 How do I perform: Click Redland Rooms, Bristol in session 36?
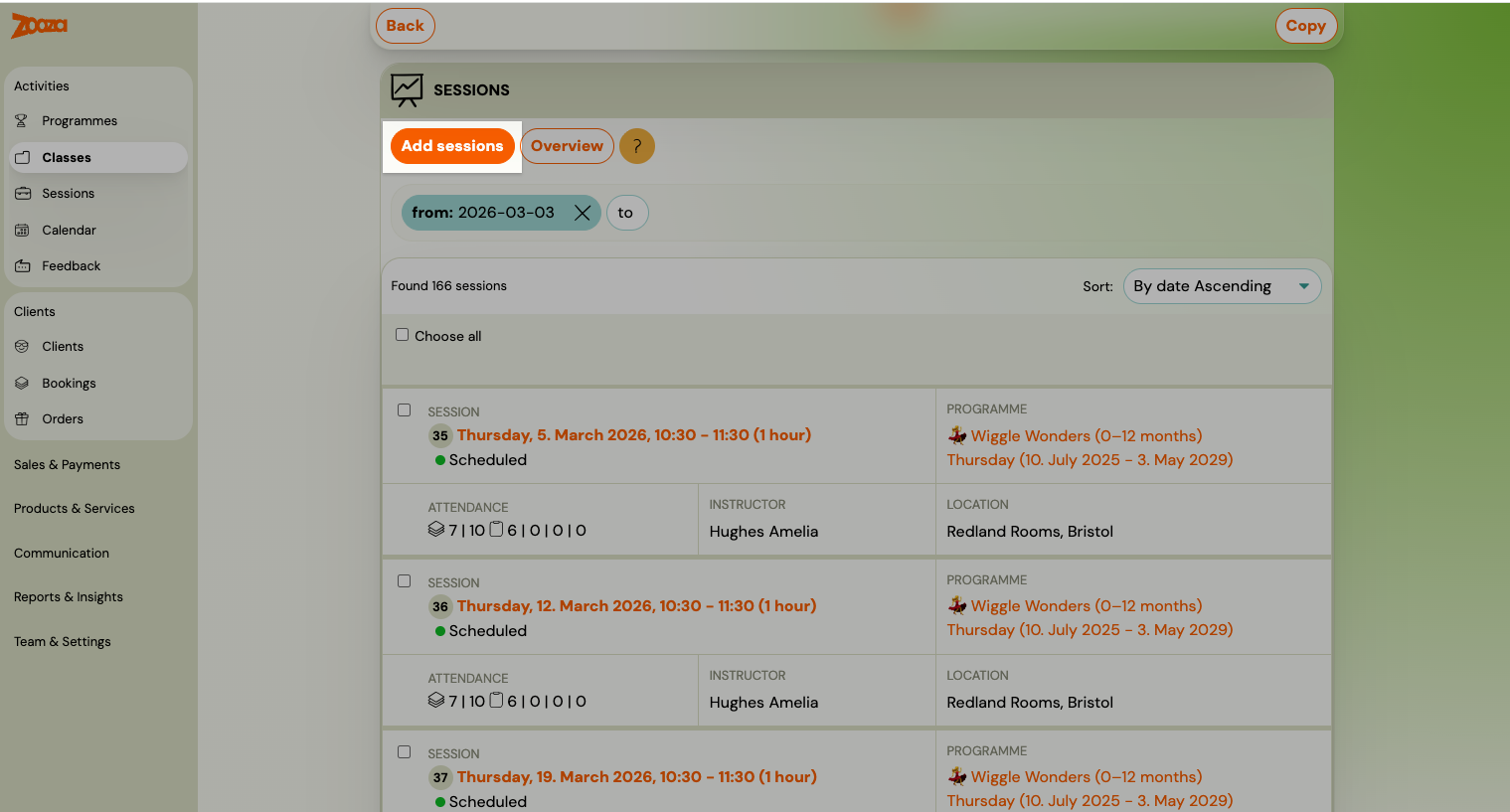pyautogui.click(x=1030, y=703)
